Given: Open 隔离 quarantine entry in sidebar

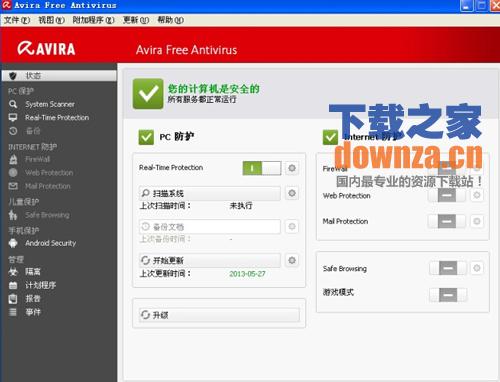Looking at the screenshot, I should click(33, 272).
